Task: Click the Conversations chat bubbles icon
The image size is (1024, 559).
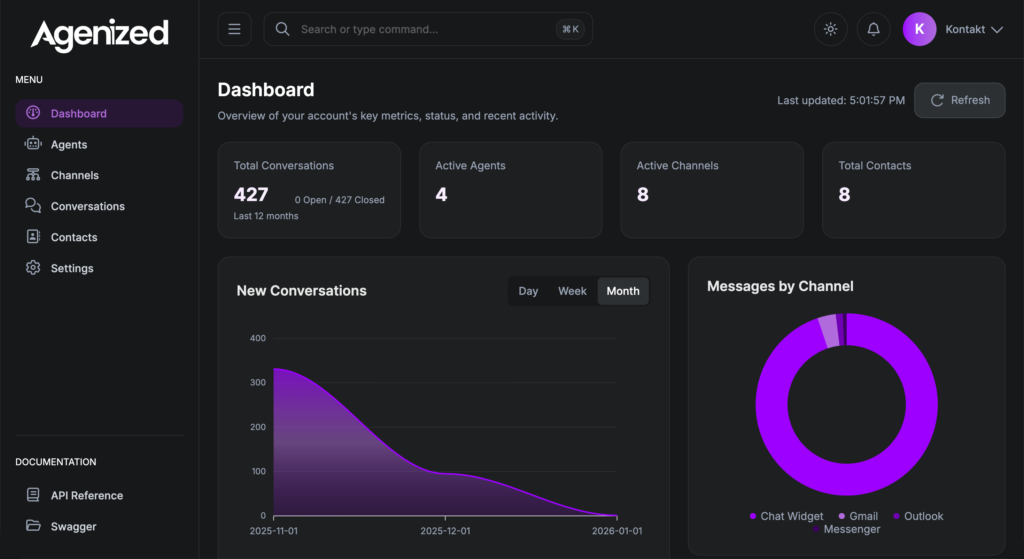Action: (x=33, y=206)
